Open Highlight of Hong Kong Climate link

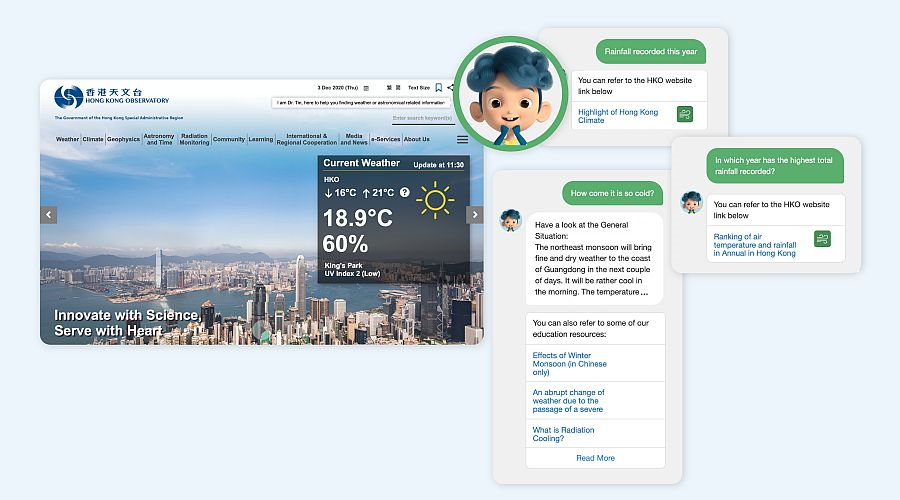618,116
